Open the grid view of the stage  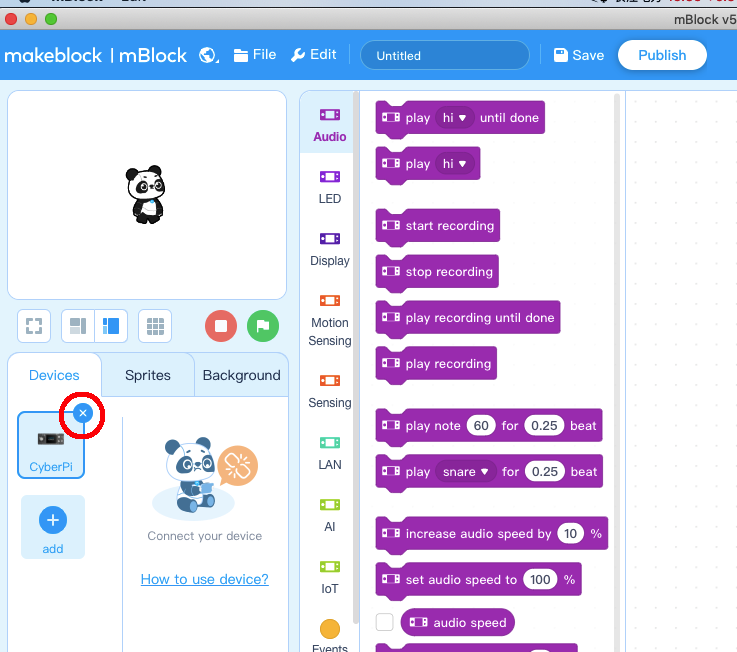[155, 326]
